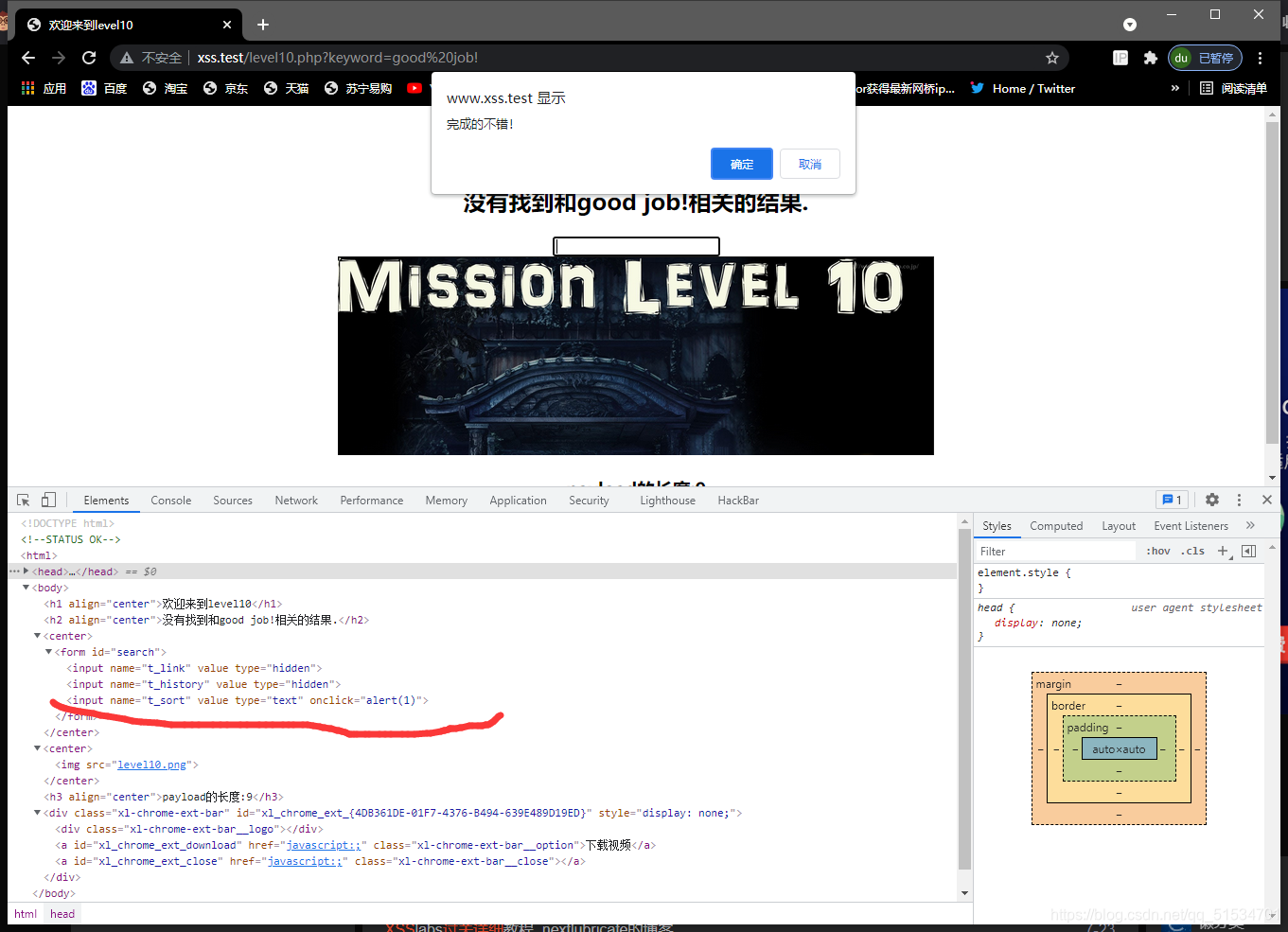Open the tab search dropdown arrow
This screenshot has width=1288, height=932.
click(x=1130, y=25)
